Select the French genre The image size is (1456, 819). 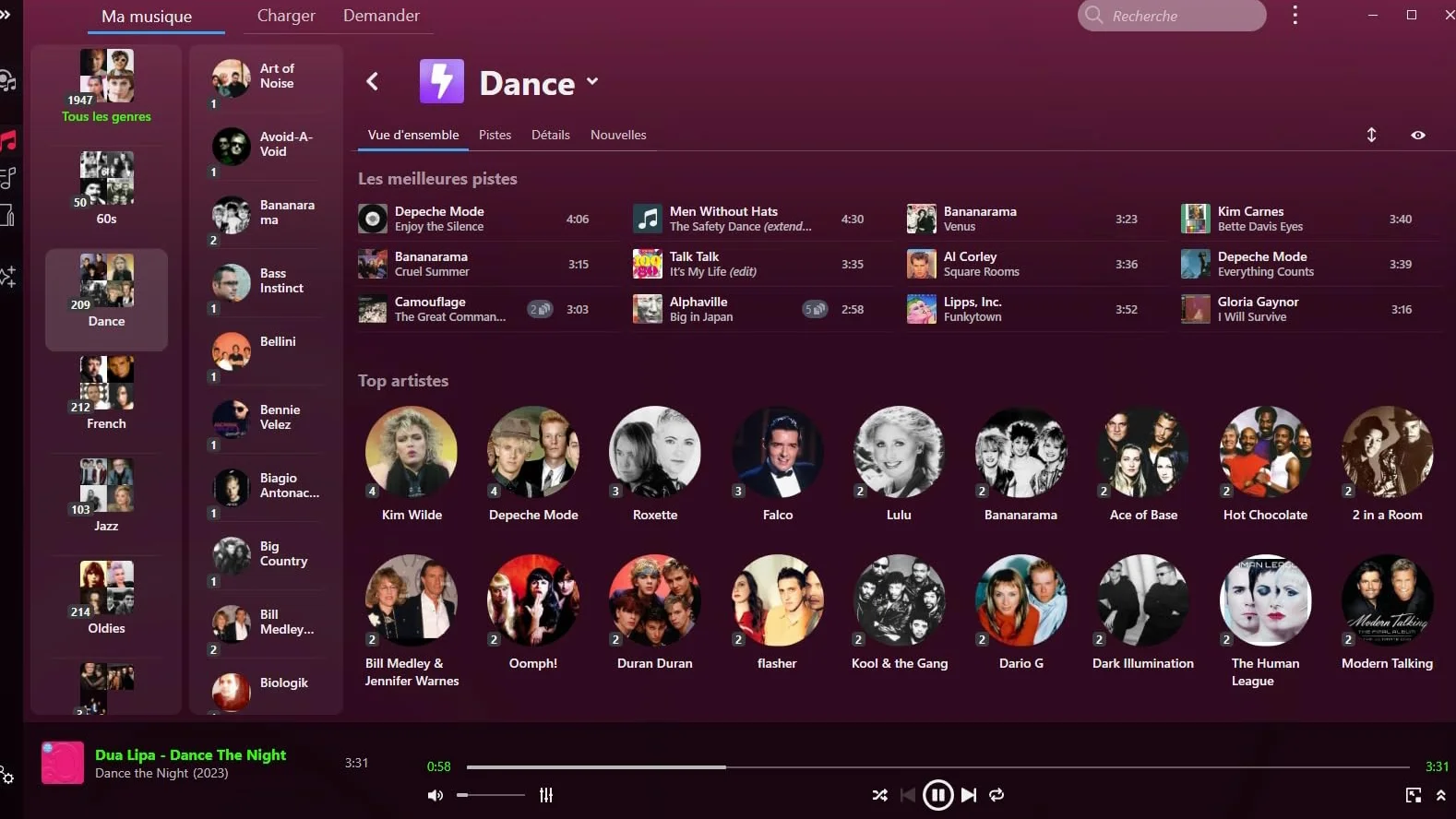[x=106, y=394]
